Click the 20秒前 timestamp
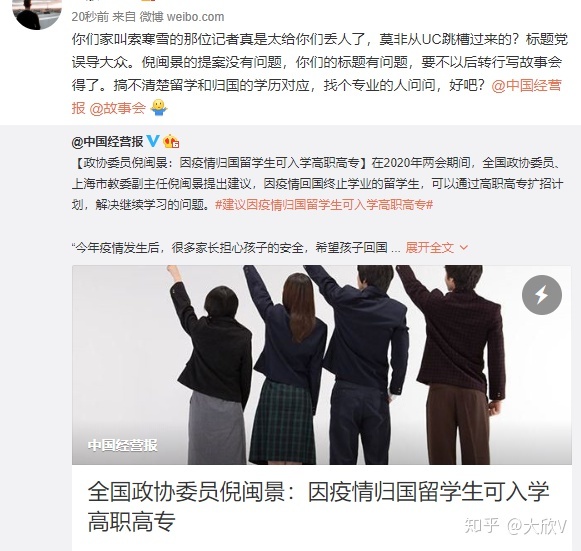Viewport: 581px width, 551px height. pos(90,17)
